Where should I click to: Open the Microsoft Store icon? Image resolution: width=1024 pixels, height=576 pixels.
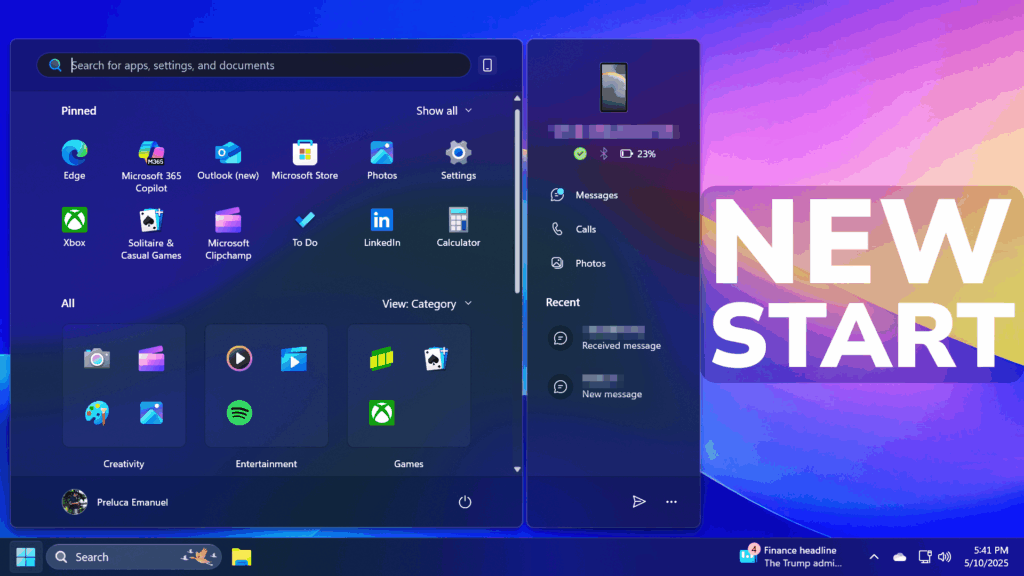tap(304, 160)
